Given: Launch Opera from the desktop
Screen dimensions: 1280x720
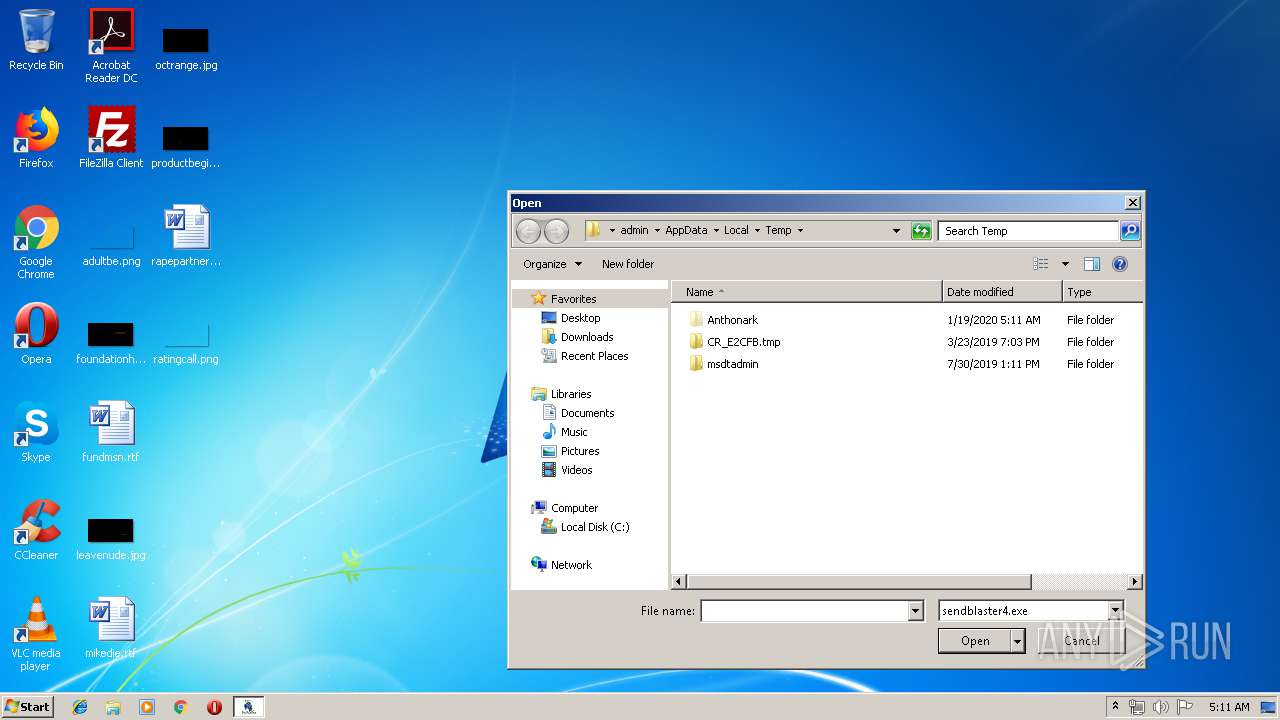Looking at the screenshot, I should (x=36, y=334).
